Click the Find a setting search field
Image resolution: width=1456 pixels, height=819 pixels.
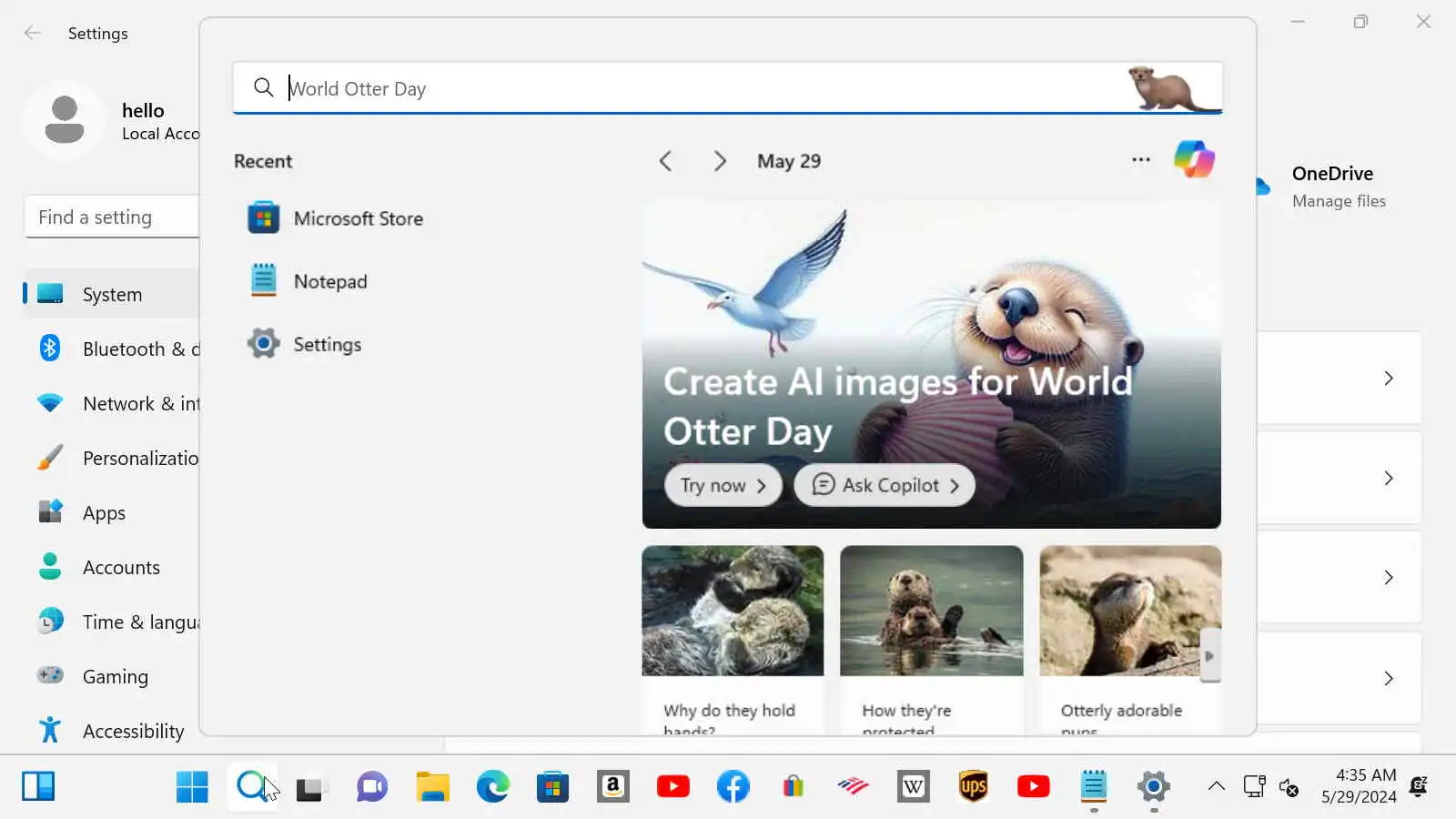point(111,217)
